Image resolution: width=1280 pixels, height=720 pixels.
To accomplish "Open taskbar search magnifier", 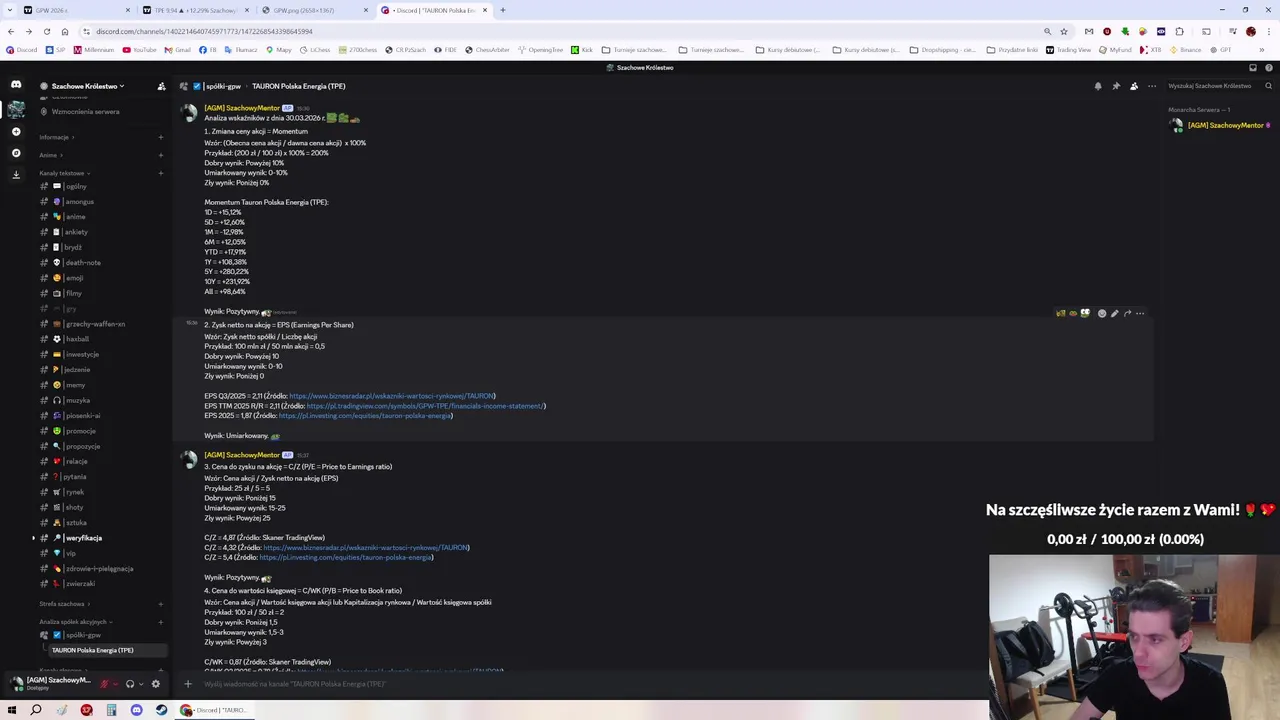I will 36,710.
